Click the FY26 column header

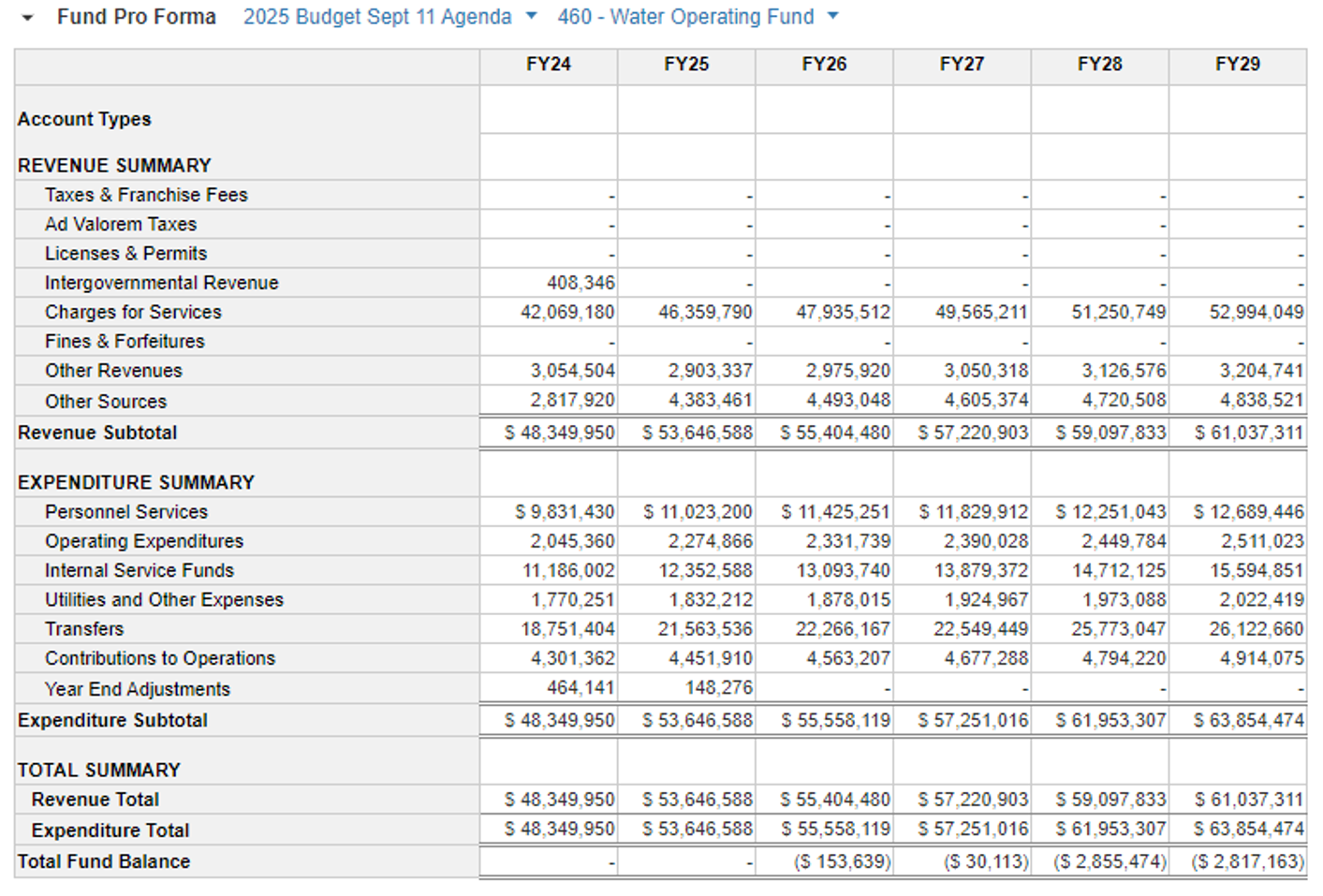(x=824, y=65)
